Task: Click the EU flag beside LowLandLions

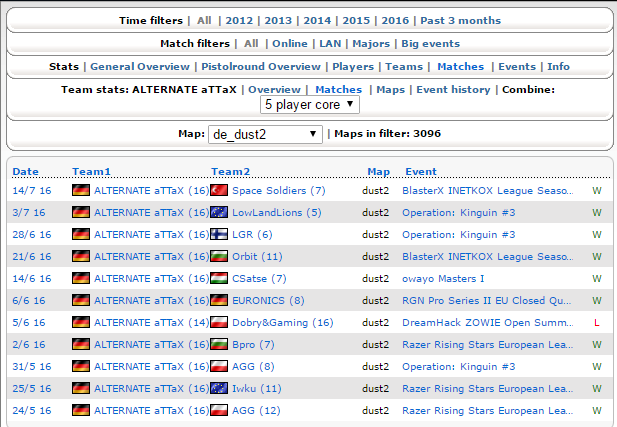Action: [219, 213]
